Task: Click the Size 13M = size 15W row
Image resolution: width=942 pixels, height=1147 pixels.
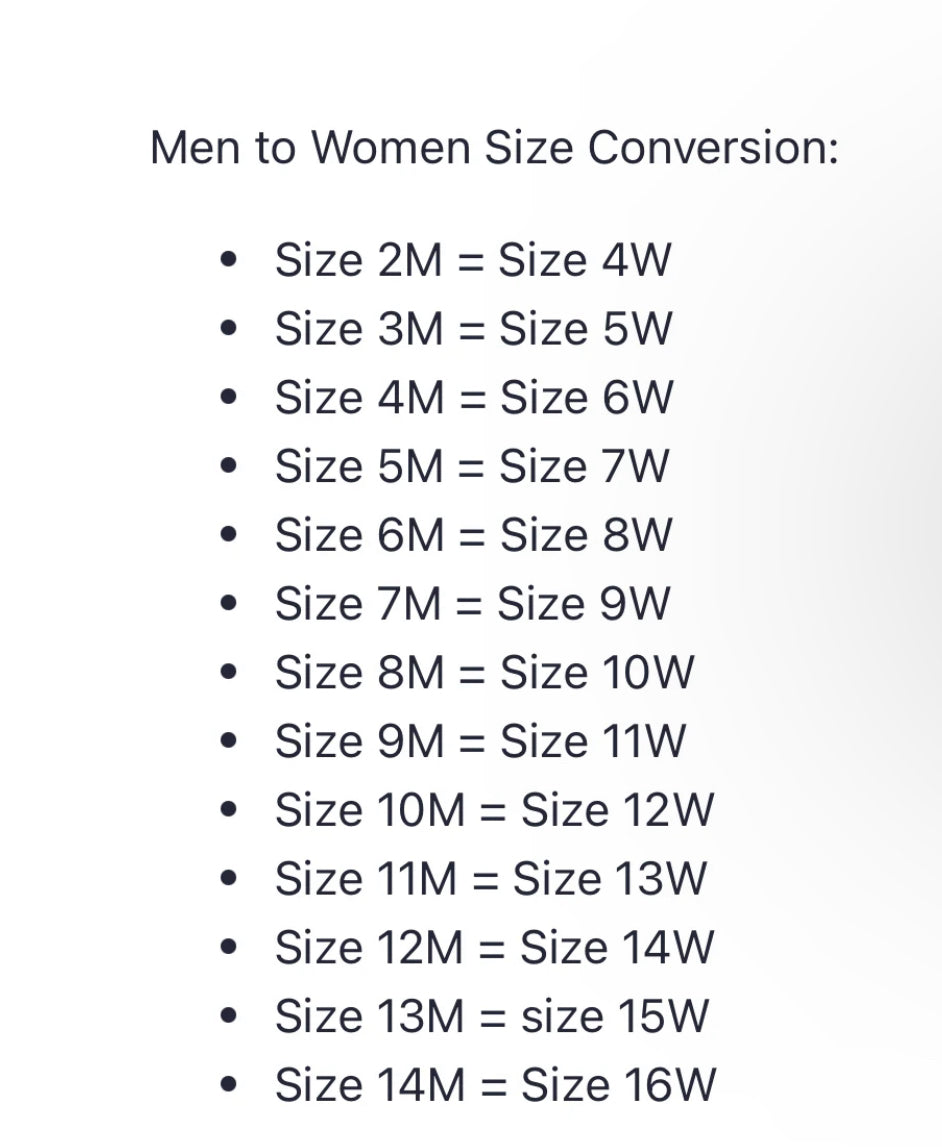Action: pos(492,1016)
